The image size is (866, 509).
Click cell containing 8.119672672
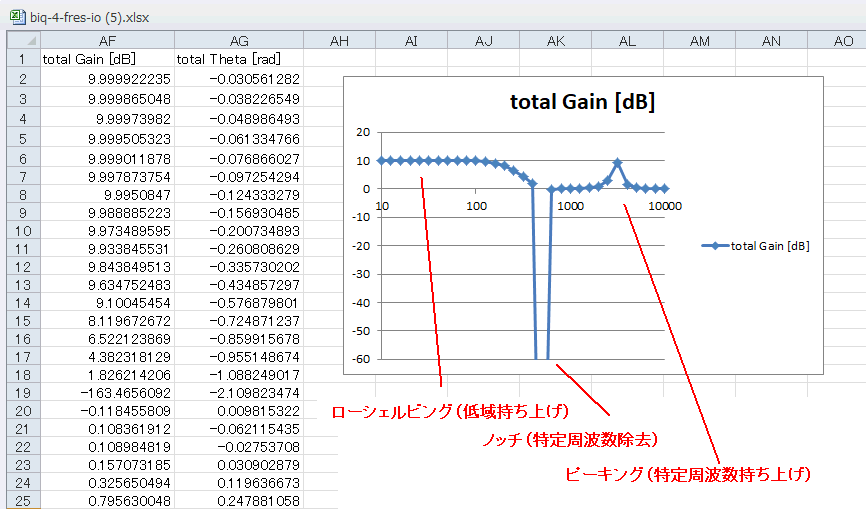pyautogui.click(x=107, y=321)
